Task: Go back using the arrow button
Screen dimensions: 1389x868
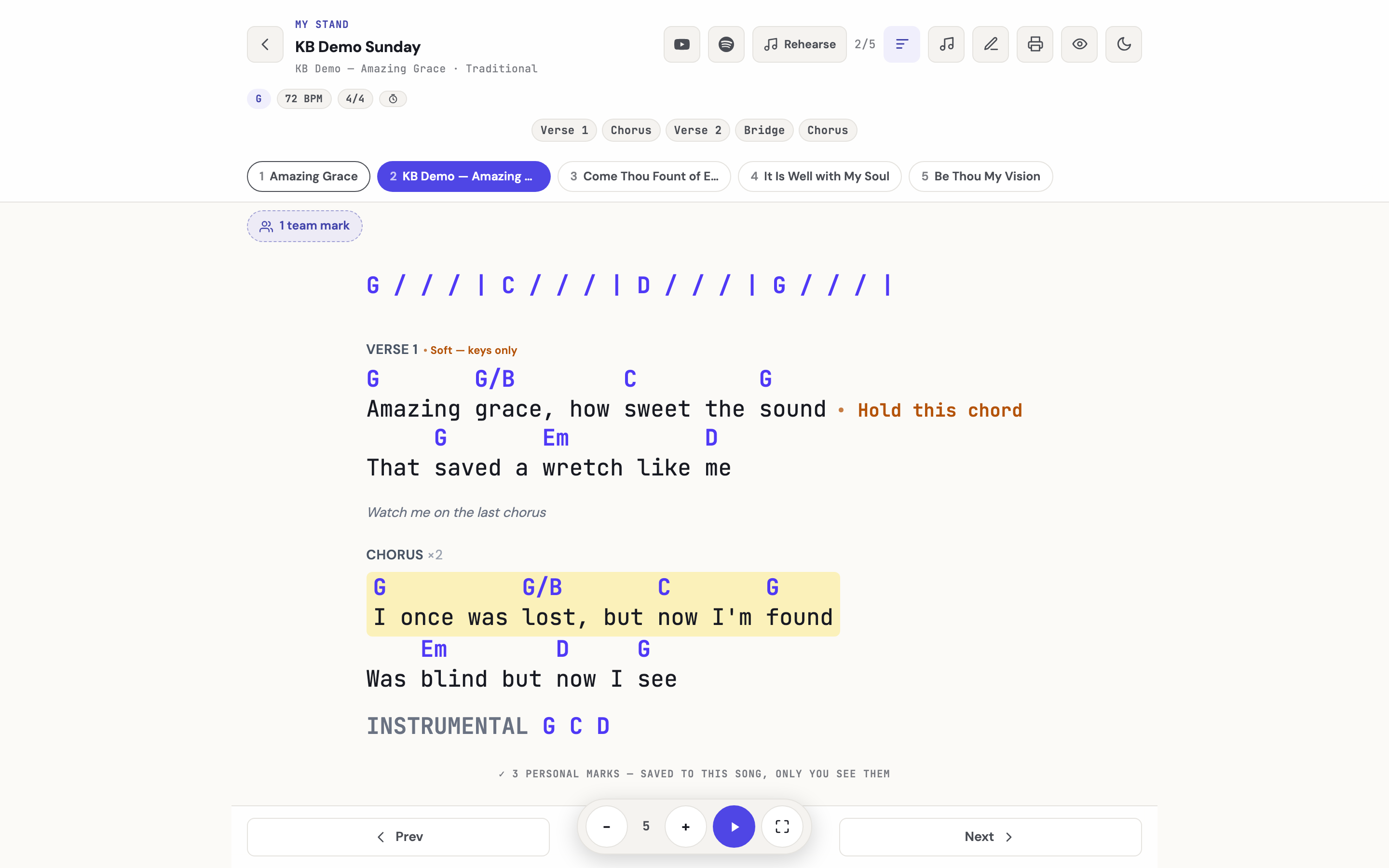Action: pos(265,44)
